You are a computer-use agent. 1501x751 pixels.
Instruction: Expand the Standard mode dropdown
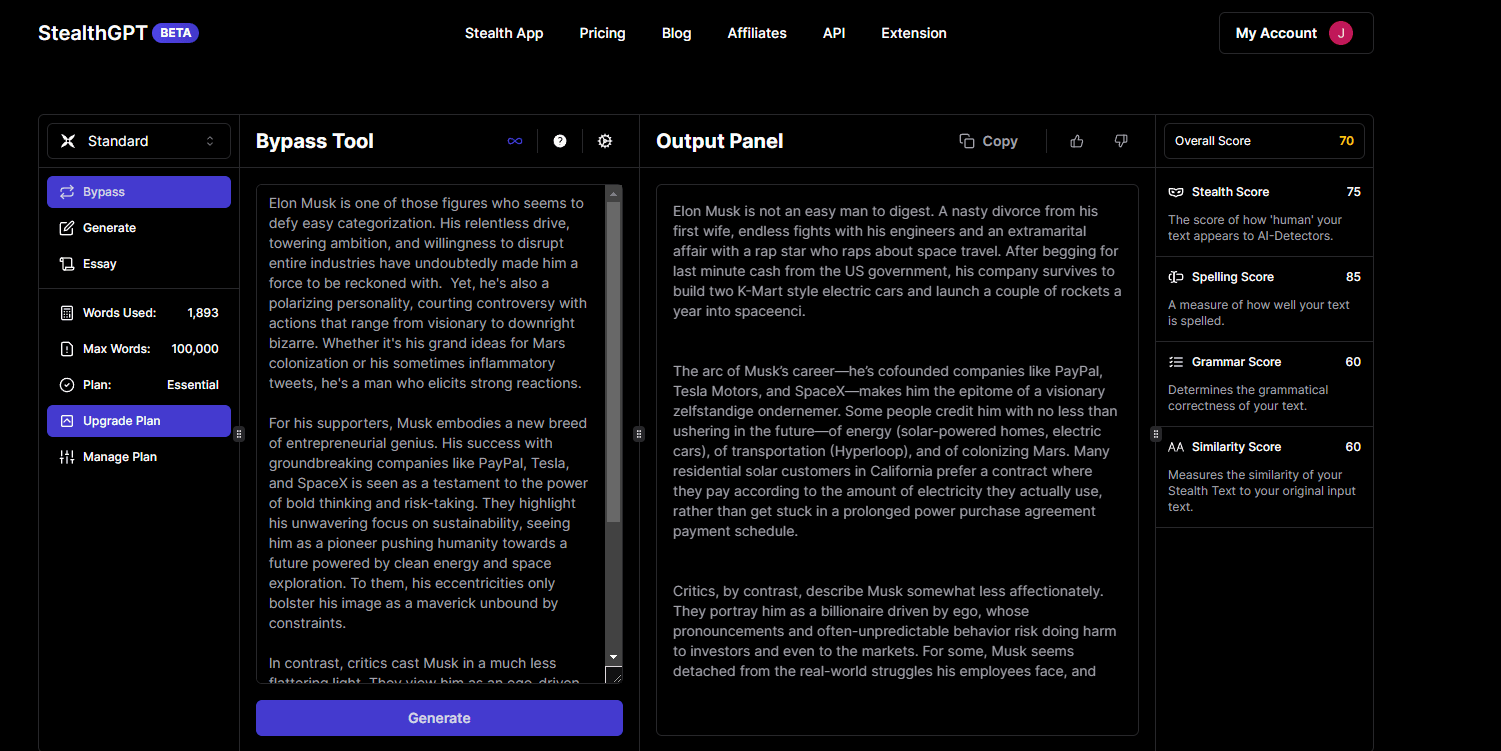click(x=138, y=141)
